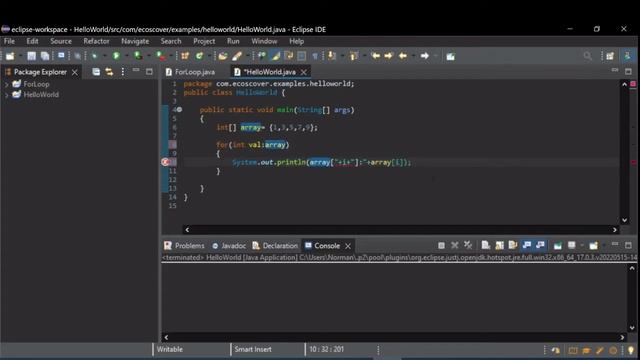Click the Search pen-shaped toolbar icon

(x=237, y=56)
